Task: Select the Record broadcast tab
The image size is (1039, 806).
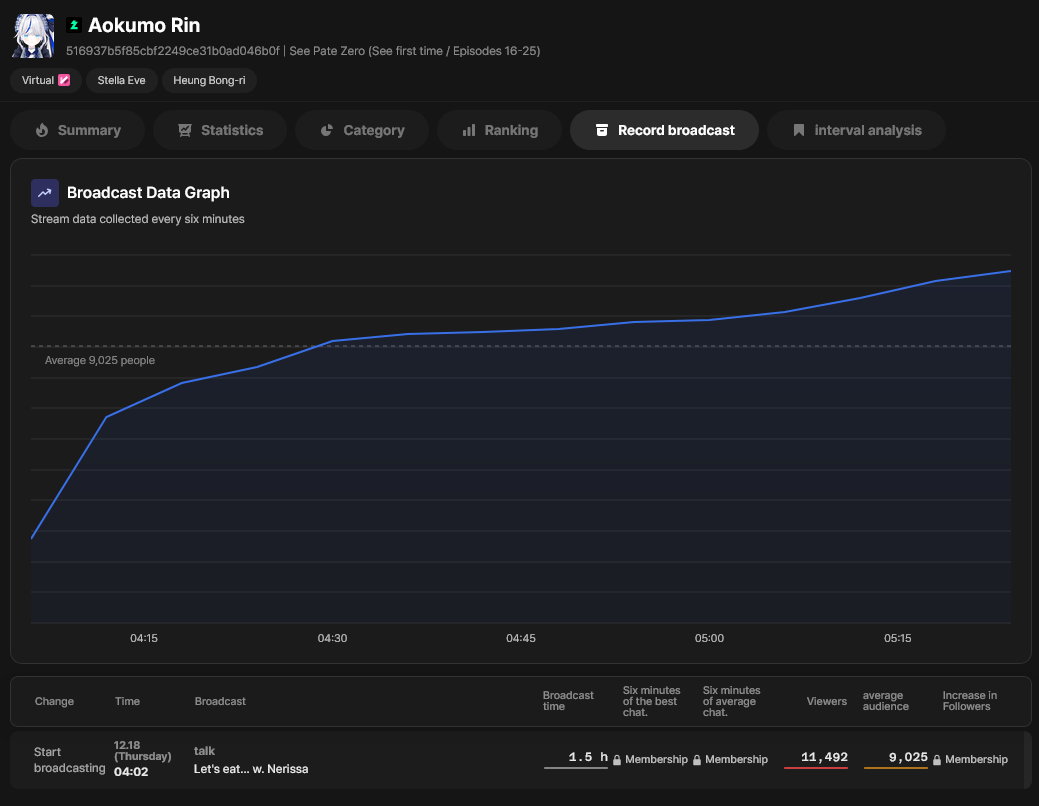Action: tap(665, 130)
